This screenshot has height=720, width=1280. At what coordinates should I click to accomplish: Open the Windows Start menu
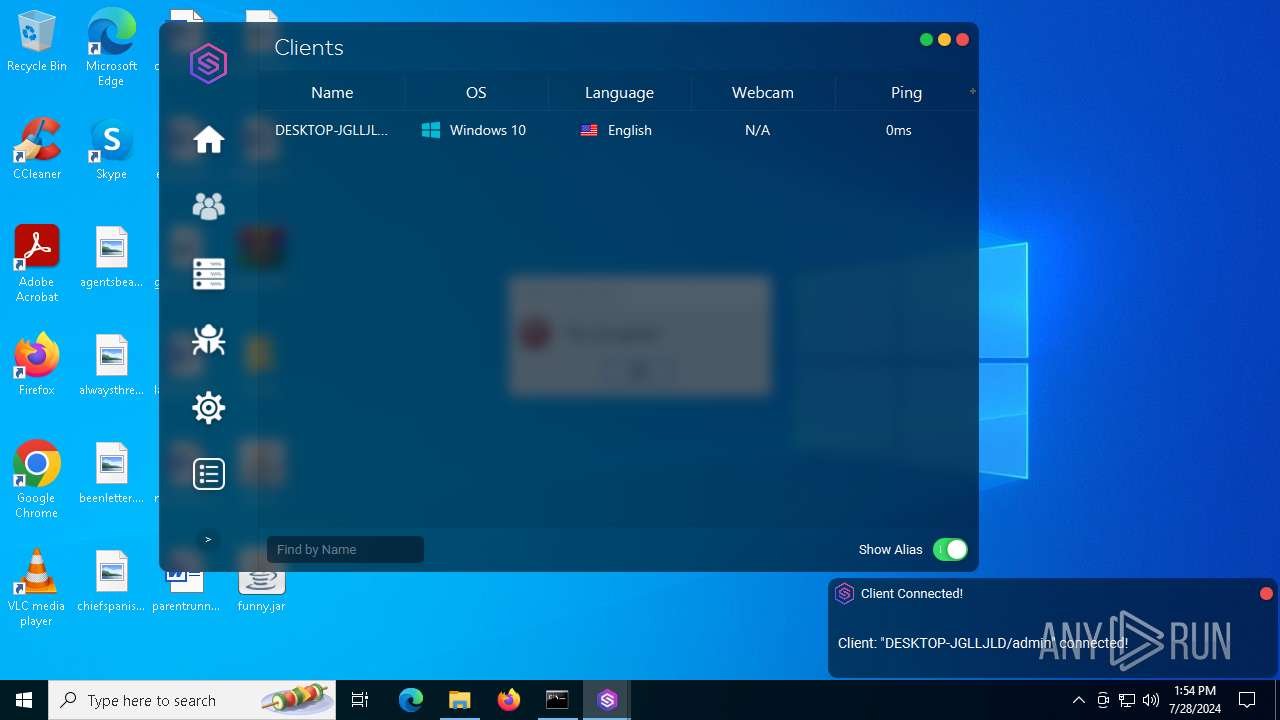[x=24, y=700]
